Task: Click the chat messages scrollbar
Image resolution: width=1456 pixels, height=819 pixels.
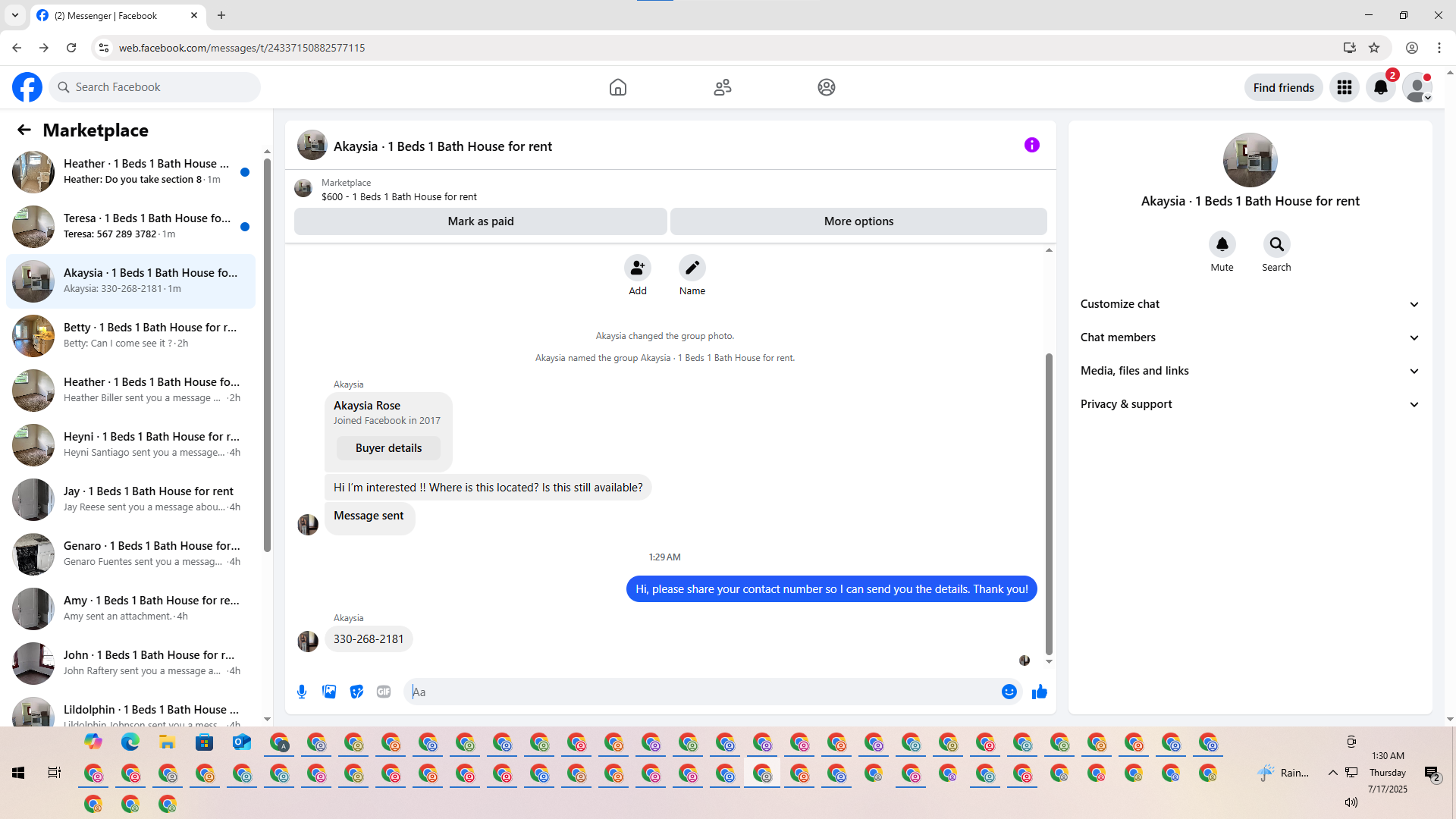Action: pos(1049,504)
